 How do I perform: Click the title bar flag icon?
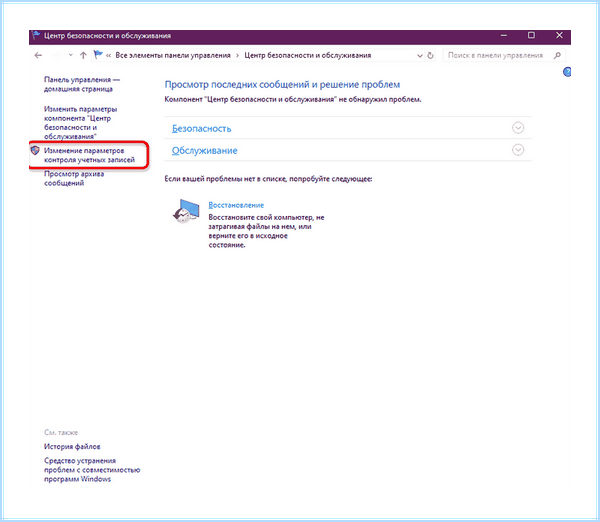(36, 35)
